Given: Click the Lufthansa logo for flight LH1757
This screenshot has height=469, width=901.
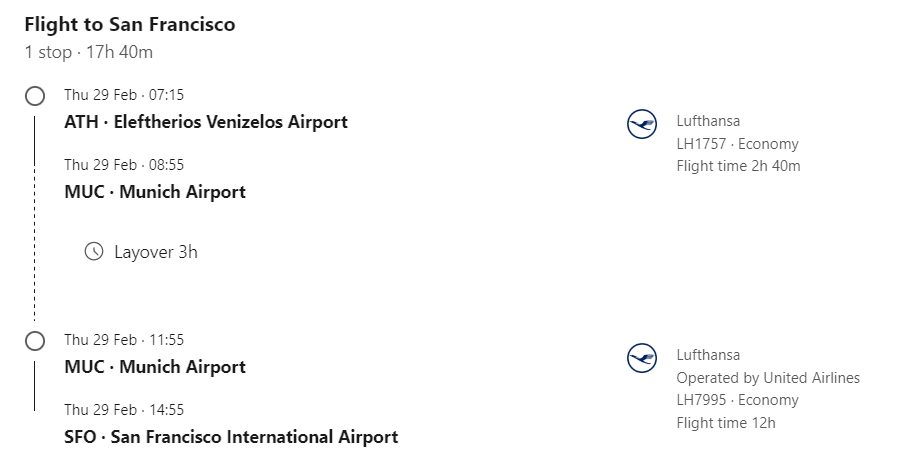Looking at the screenshot, I should [642, 124].
